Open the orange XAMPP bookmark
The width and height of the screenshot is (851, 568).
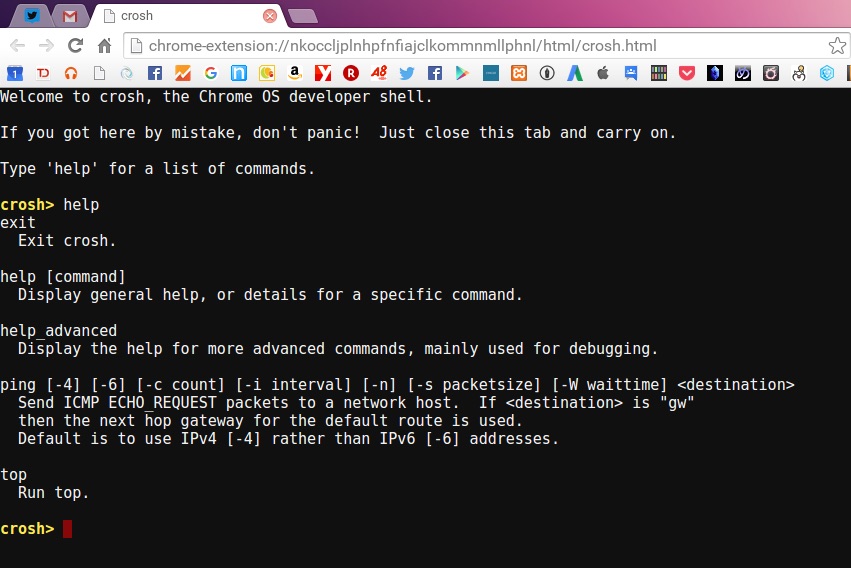[519, 73]
